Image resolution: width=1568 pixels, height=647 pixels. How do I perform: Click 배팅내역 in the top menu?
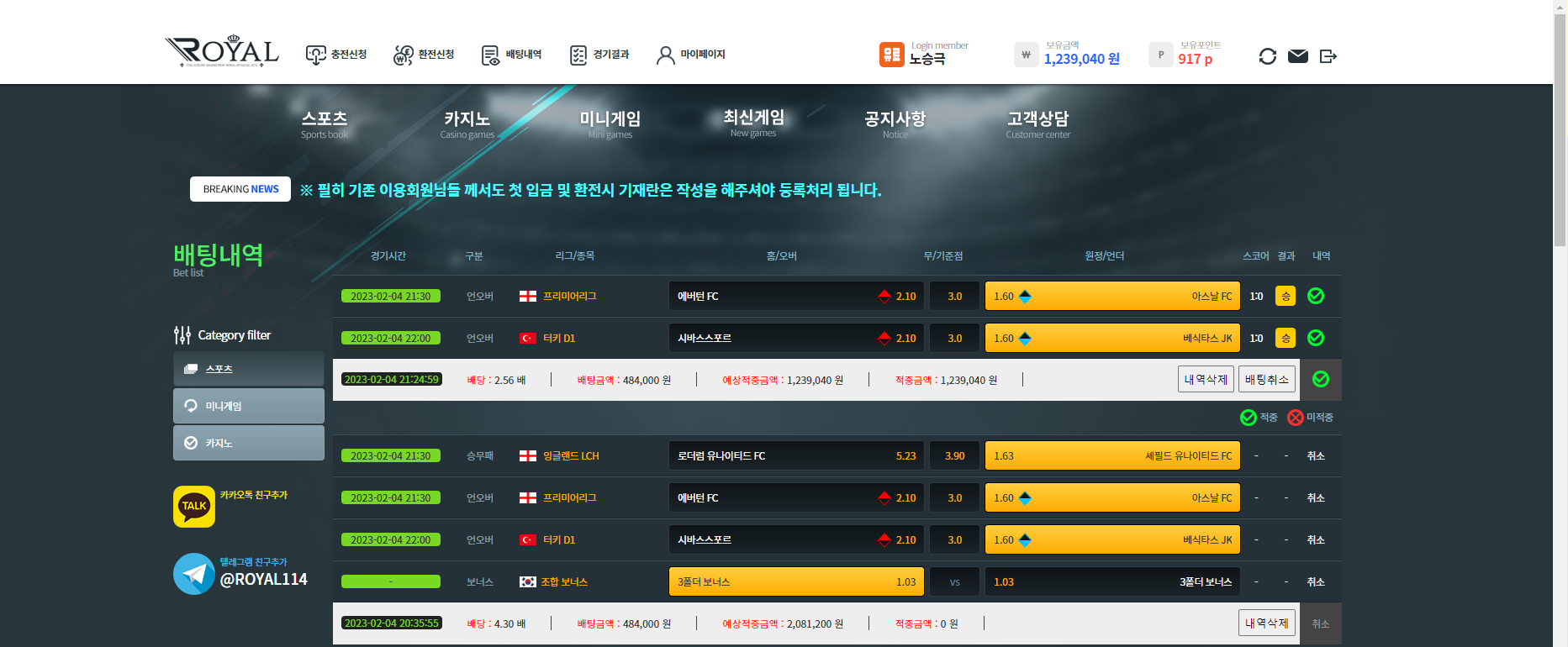coord(512,55)
